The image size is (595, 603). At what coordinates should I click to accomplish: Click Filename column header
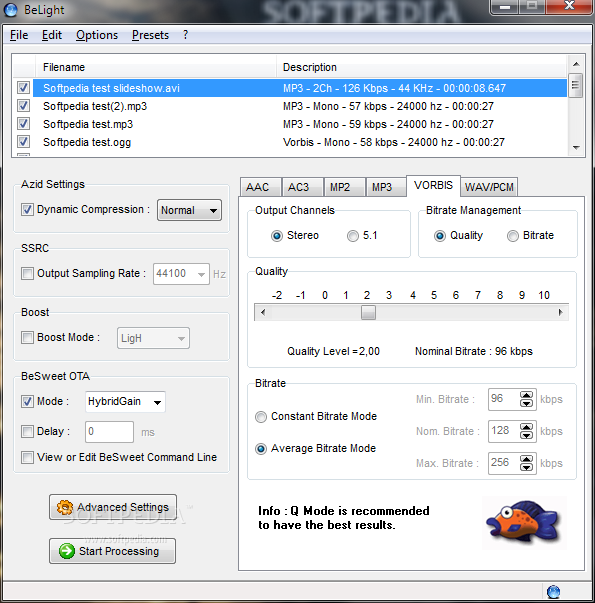pyautogui.click(x=156, y=67)
